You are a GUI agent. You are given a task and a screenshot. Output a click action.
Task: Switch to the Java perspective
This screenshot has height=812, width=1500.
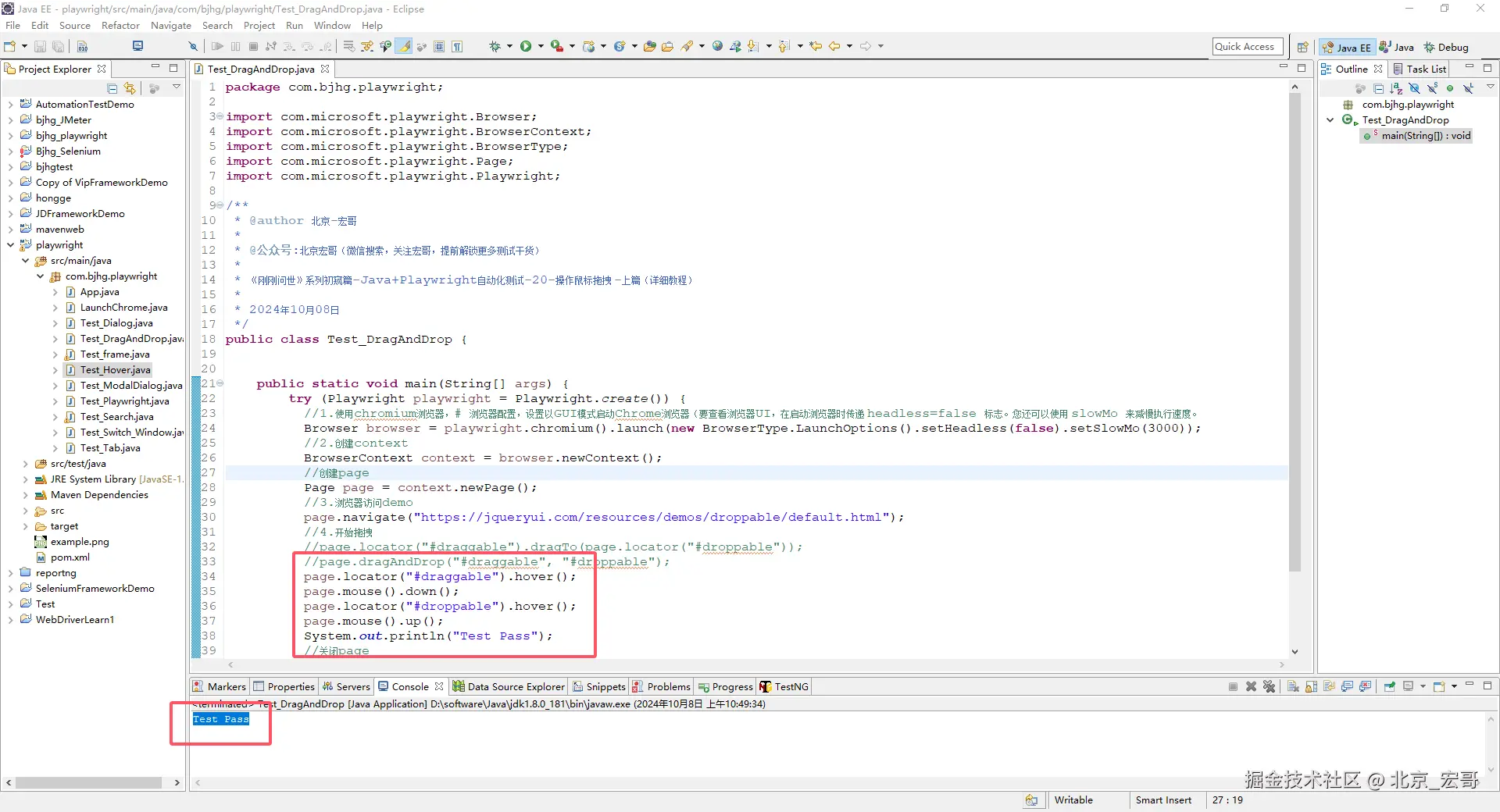coord(1396,47)
